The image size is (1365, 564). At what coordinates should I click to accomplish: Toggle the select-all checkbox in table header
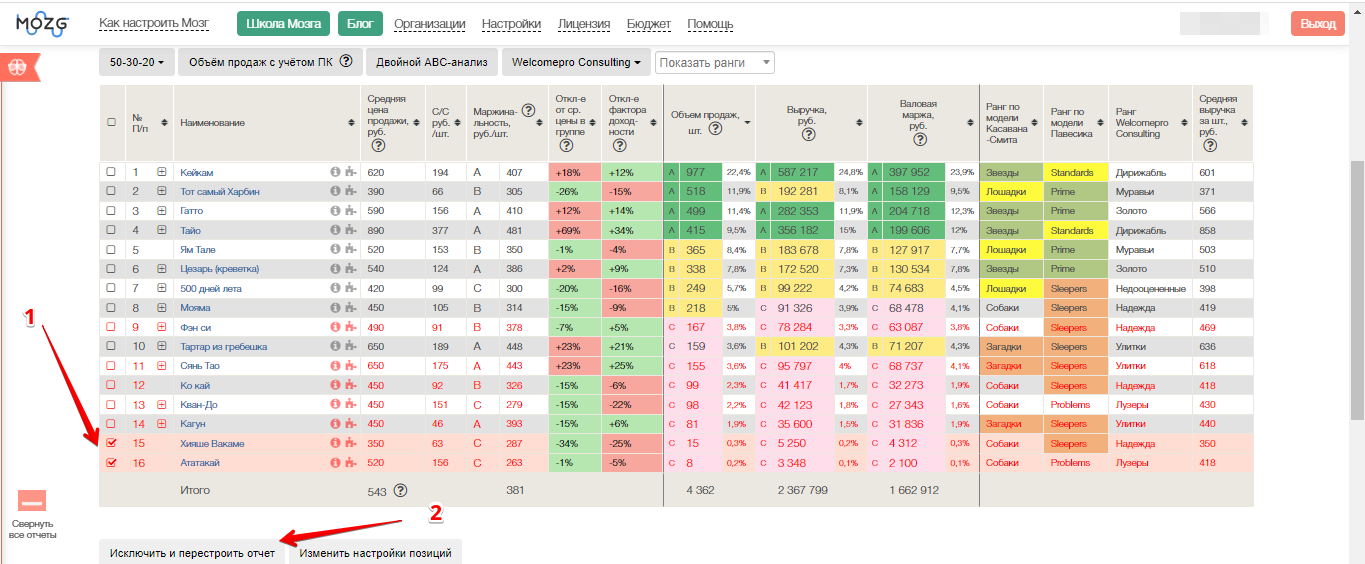111,122
